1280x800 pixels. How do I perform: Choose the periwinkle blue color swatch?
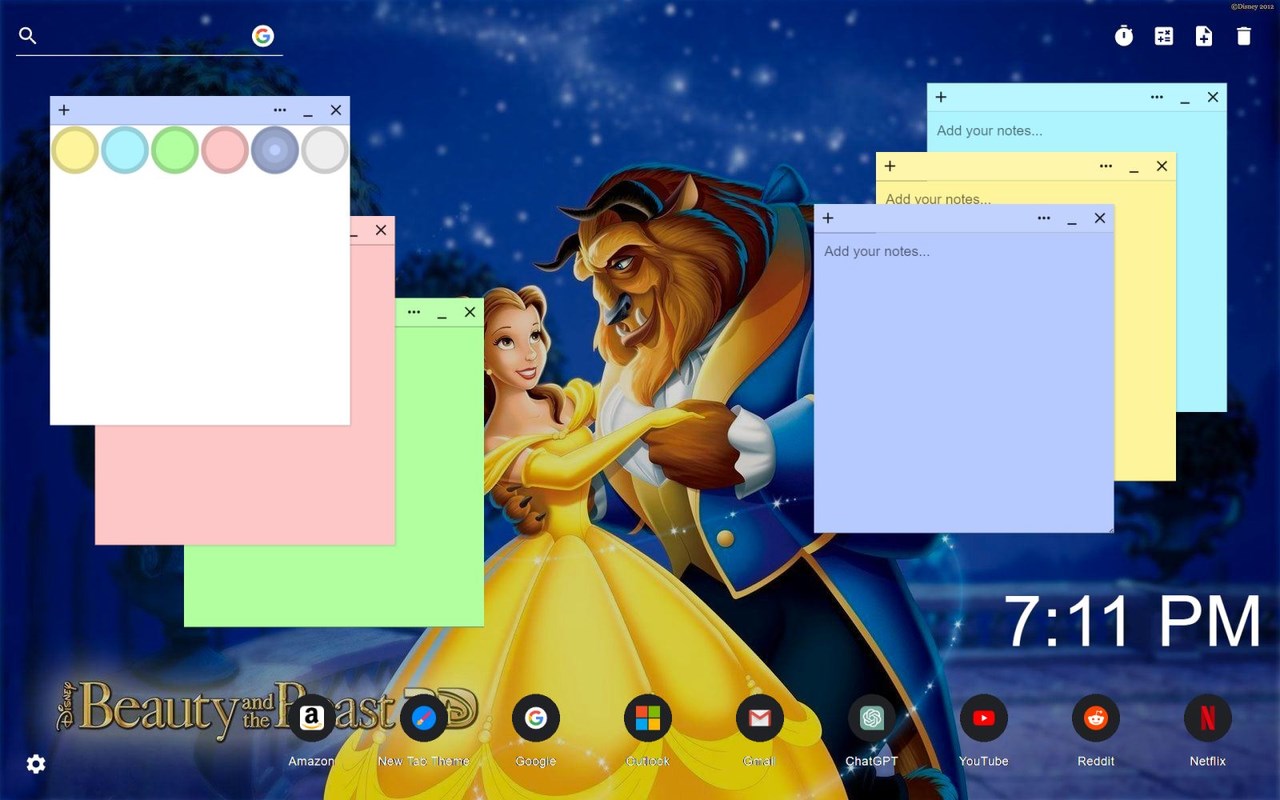point(275,150)
